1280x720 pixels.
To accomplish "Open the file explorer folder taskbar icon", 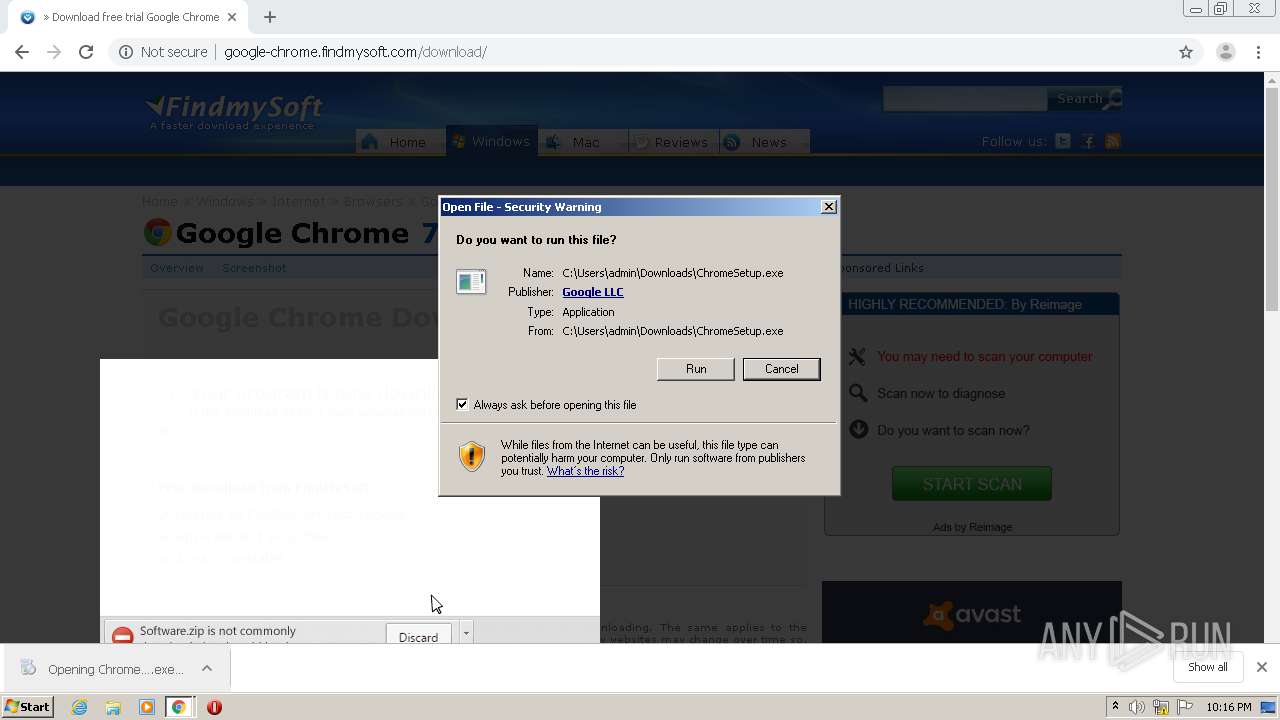I will (x=113, y=707).
